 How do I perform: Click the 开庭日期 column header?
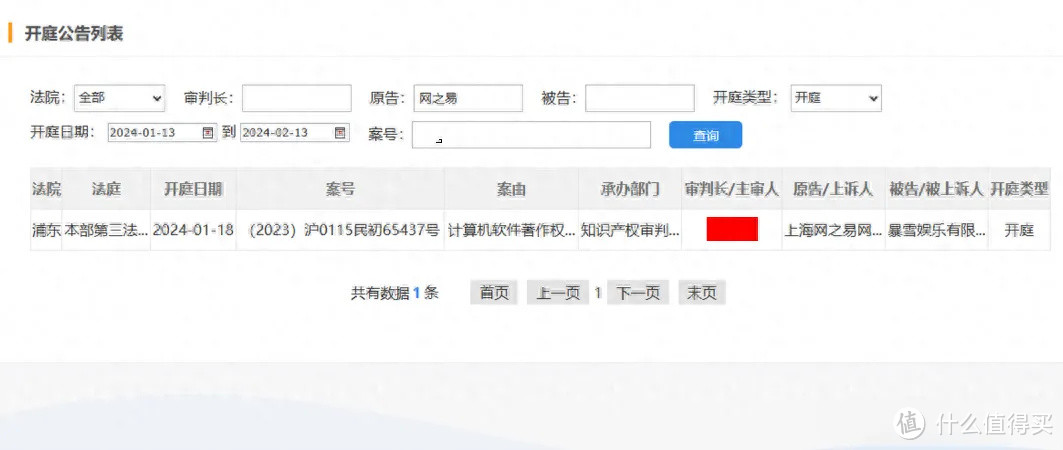(x=193, y=189)
